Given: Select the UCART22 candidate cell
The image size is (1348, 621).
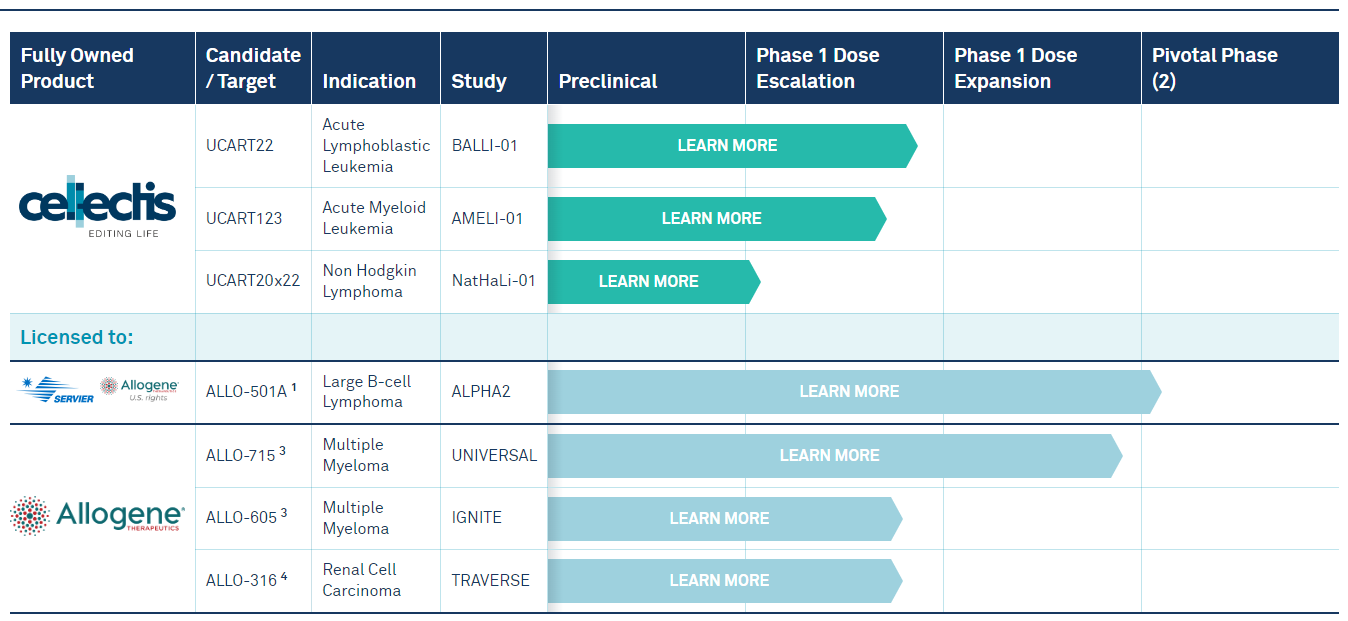Looking at the screenshot, I should point(239,146).
